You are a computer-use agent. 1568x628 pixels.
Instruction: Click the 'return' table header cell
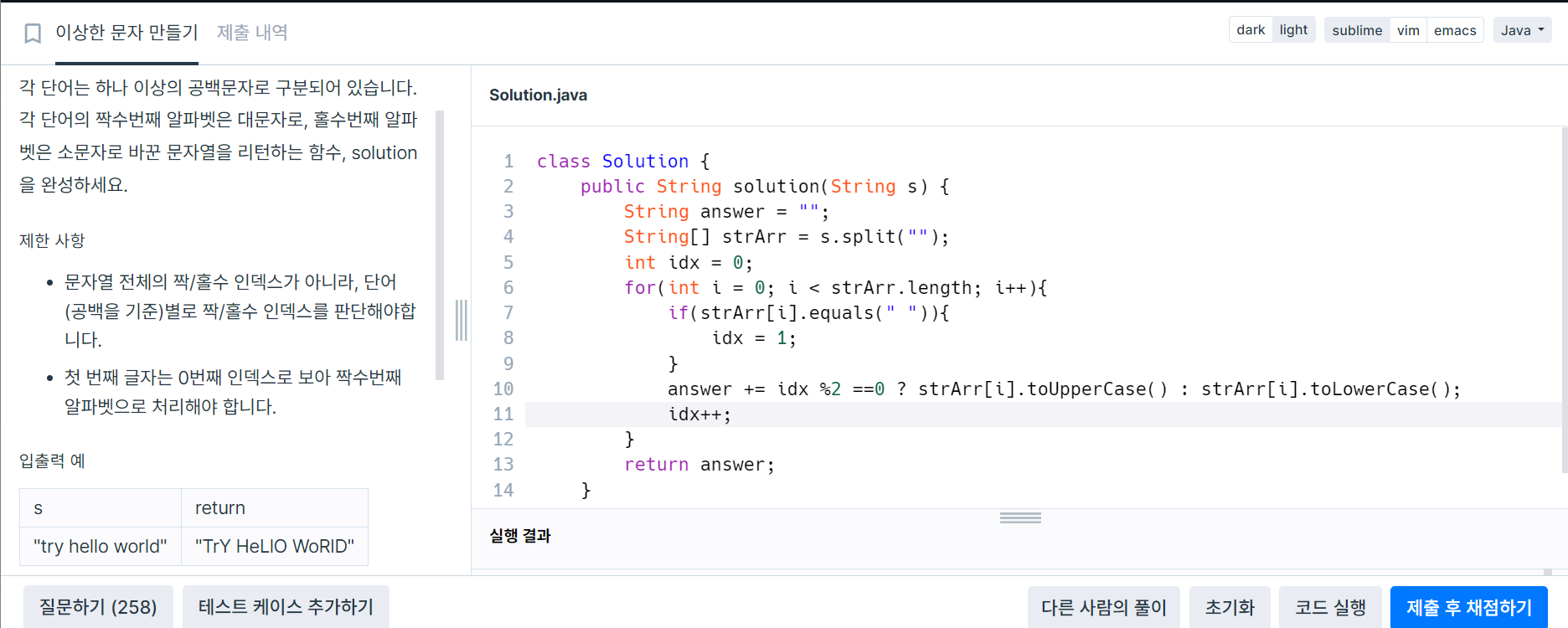[275, 508]
